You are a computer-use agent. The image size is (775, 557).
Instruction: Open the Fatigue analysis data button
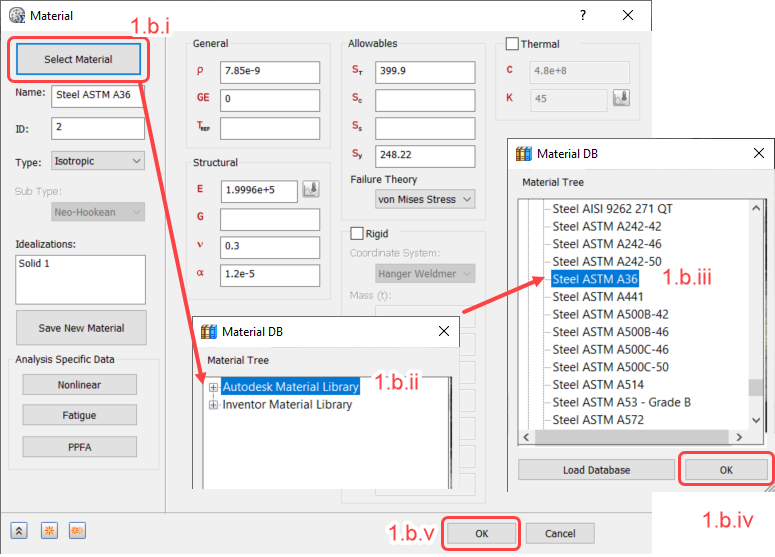coord(80,415)
